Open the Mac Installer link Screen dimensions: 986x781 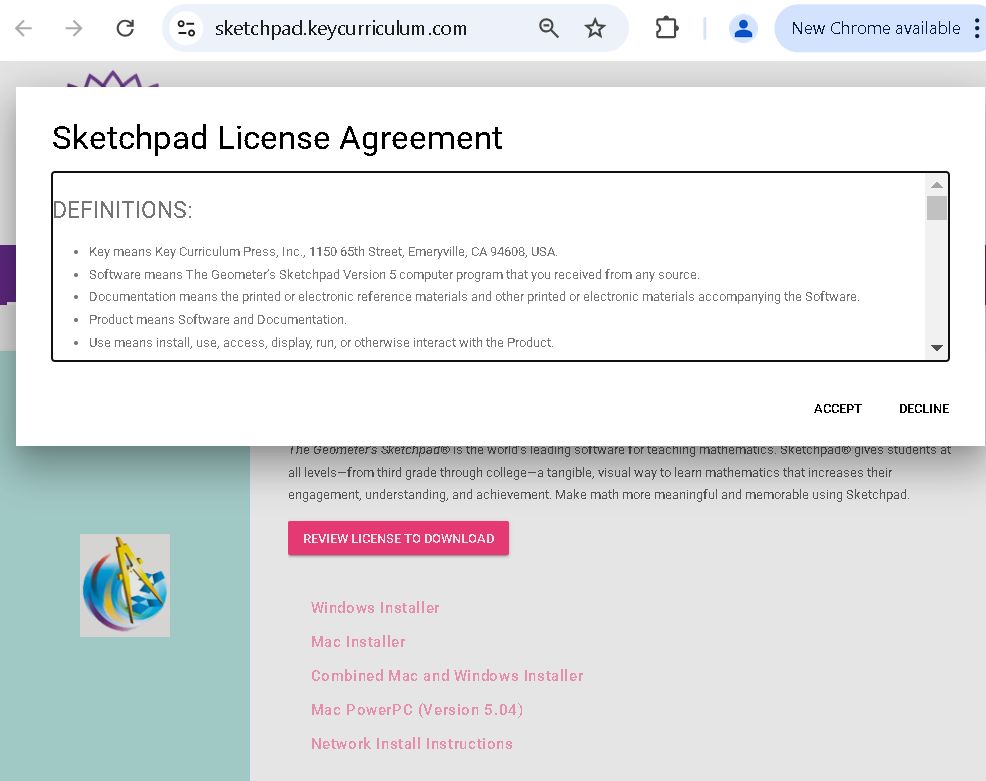coord(358,641)
